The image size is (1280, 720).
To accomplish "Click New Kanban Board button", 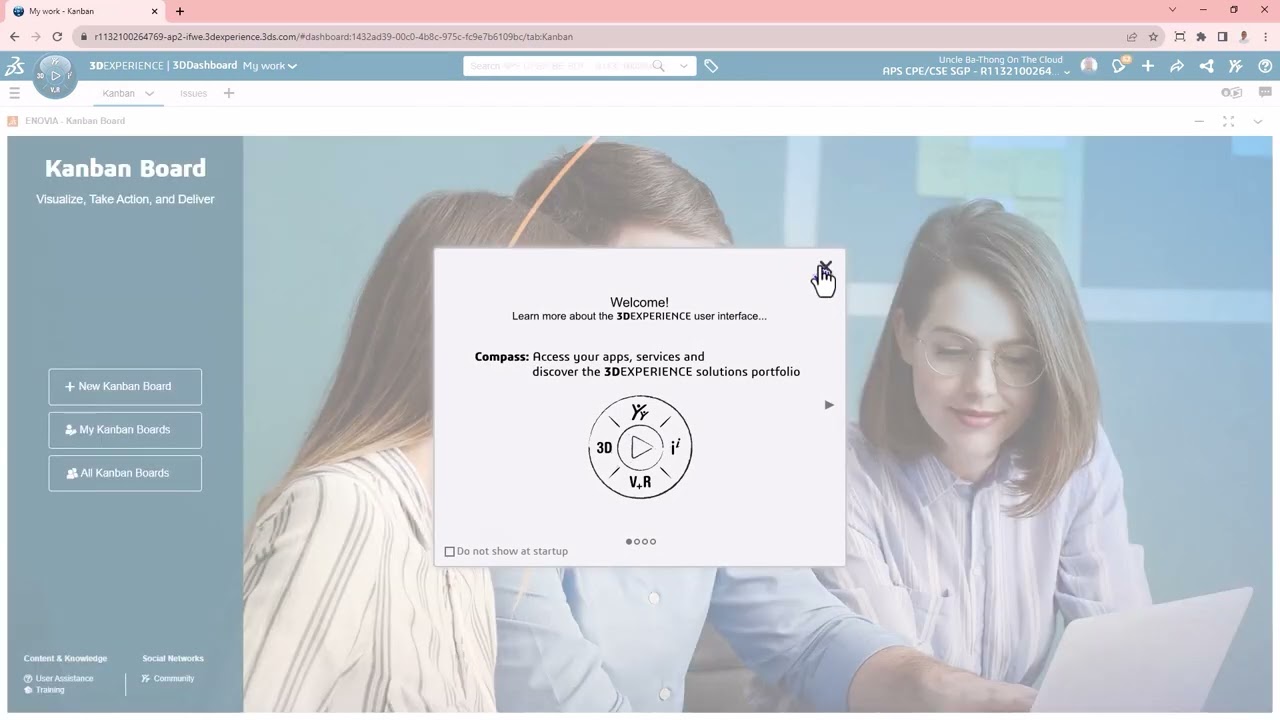I will coord(125,387).
